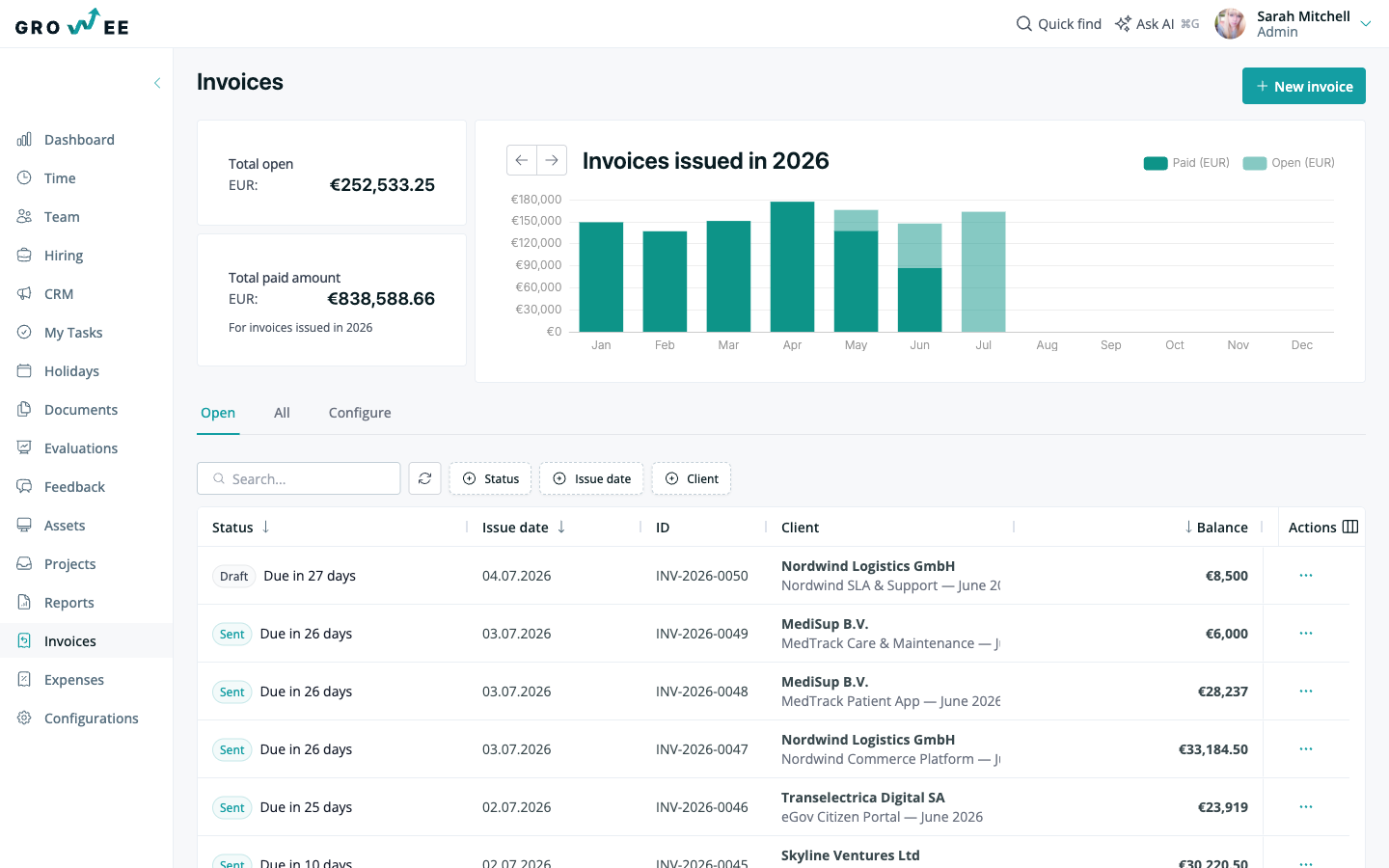
Task: Add a Client filter
Action: click(x=692, y=478)
